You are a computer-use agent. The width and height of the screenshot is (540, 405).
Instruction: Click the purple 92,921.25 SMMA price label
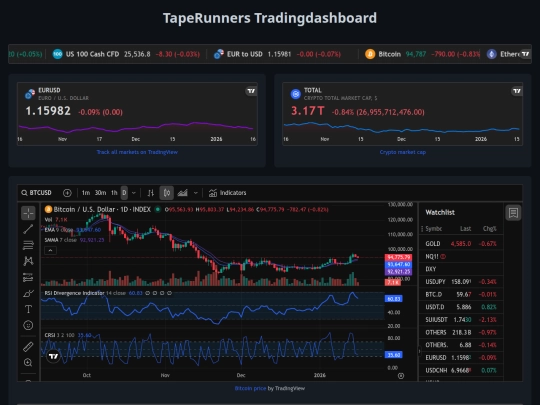point(398,272)
